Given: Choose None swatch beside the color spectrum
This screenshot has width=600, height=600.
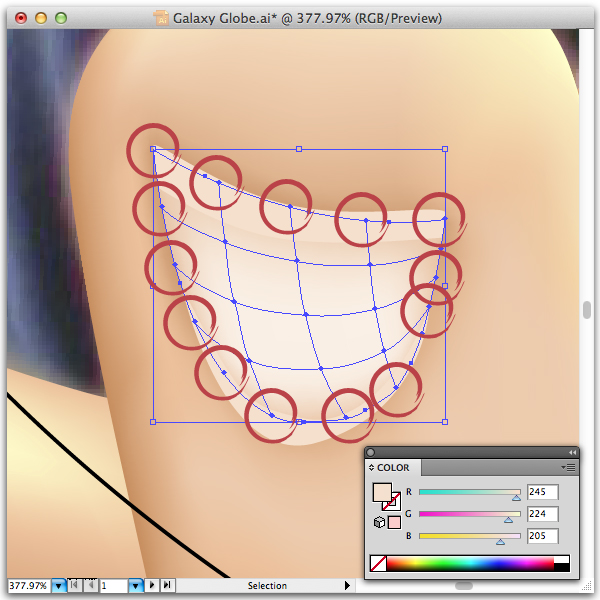Looking at the screenshot, I should [x=378, y=563].
